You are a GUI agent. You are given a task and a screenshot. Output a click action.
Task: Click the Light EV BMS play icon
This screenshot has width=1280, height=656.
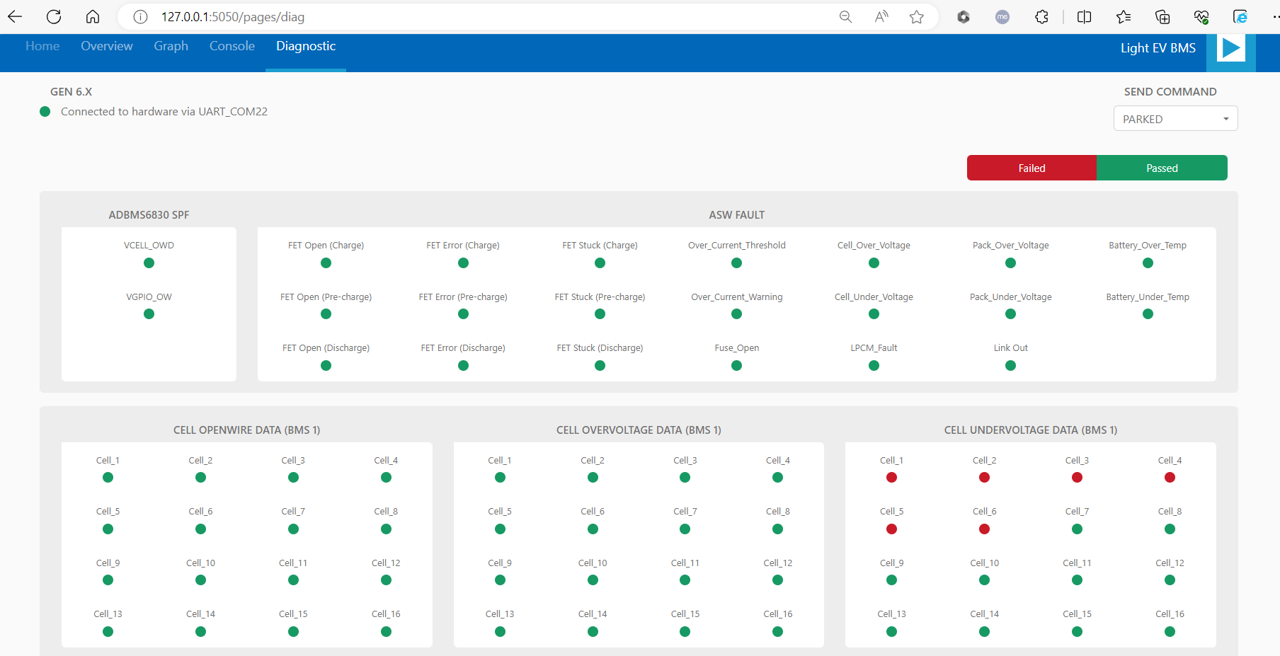(1230, 47)
